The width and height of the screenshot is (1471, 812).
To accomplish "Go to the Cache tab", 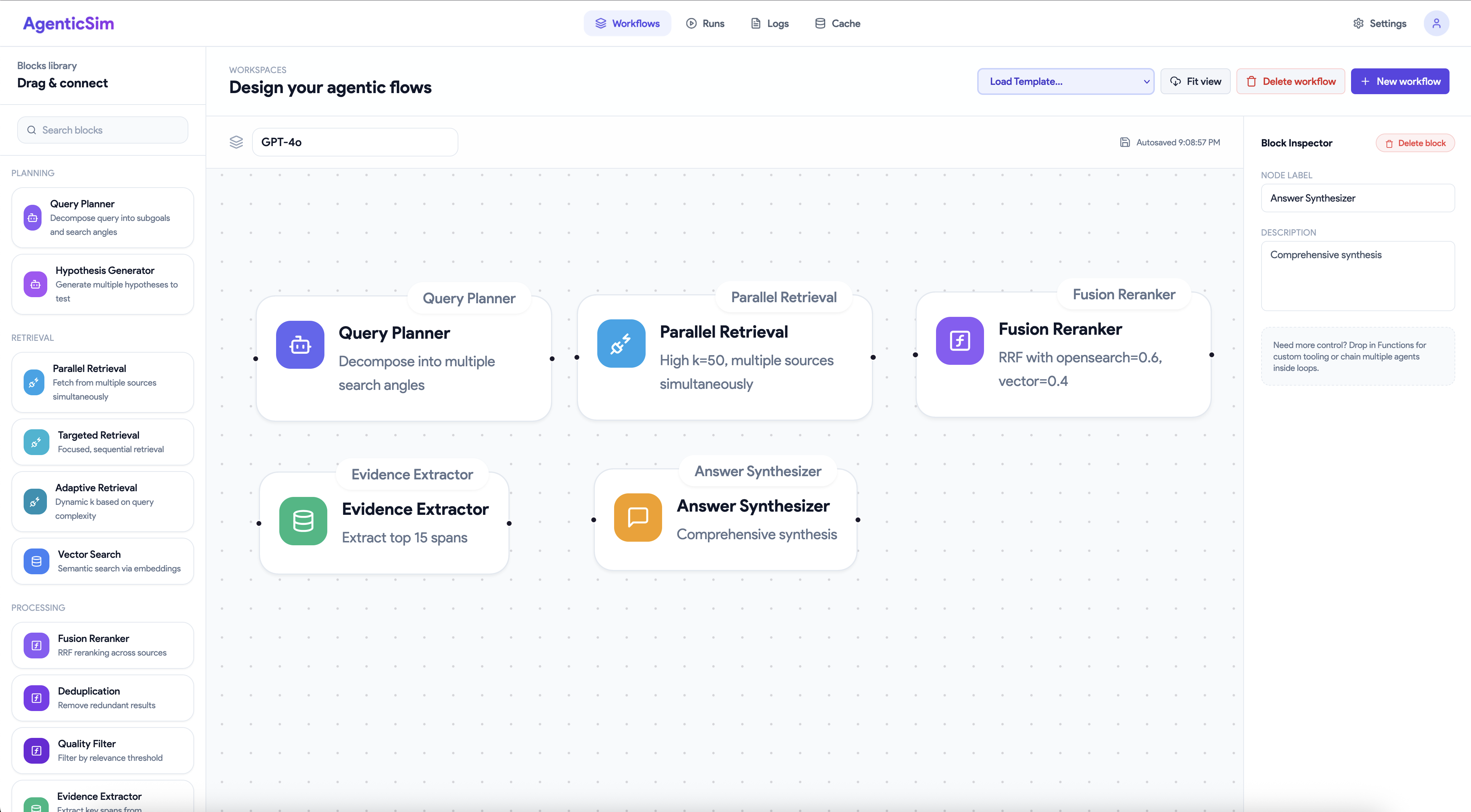I will (837, 23).
